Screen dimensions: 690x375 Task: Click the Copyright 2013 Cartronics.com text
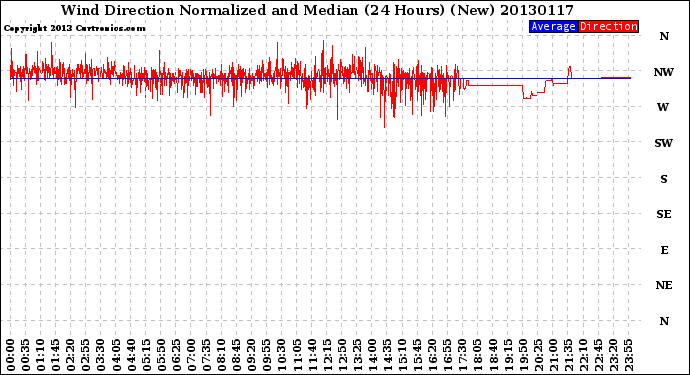click(x=74, y=28)
